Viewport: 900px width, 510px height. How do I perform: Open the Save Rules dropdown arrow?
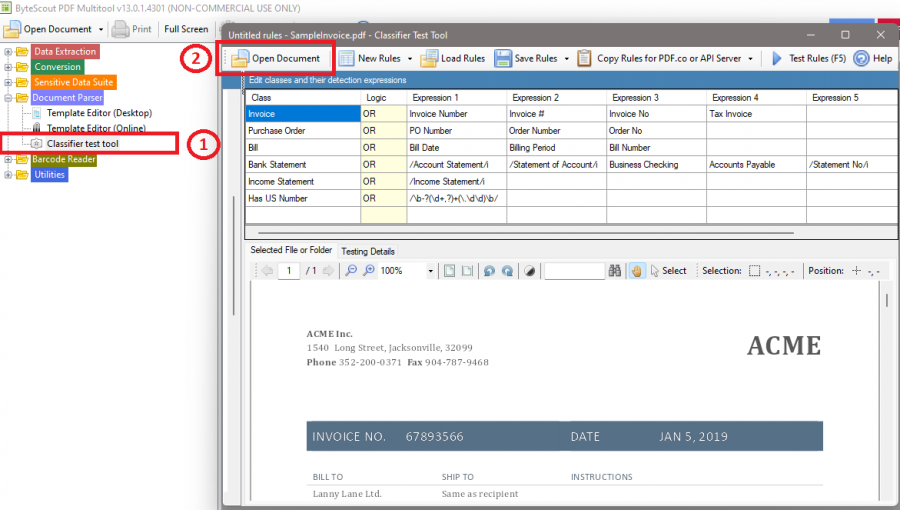[x=567, y=59]
